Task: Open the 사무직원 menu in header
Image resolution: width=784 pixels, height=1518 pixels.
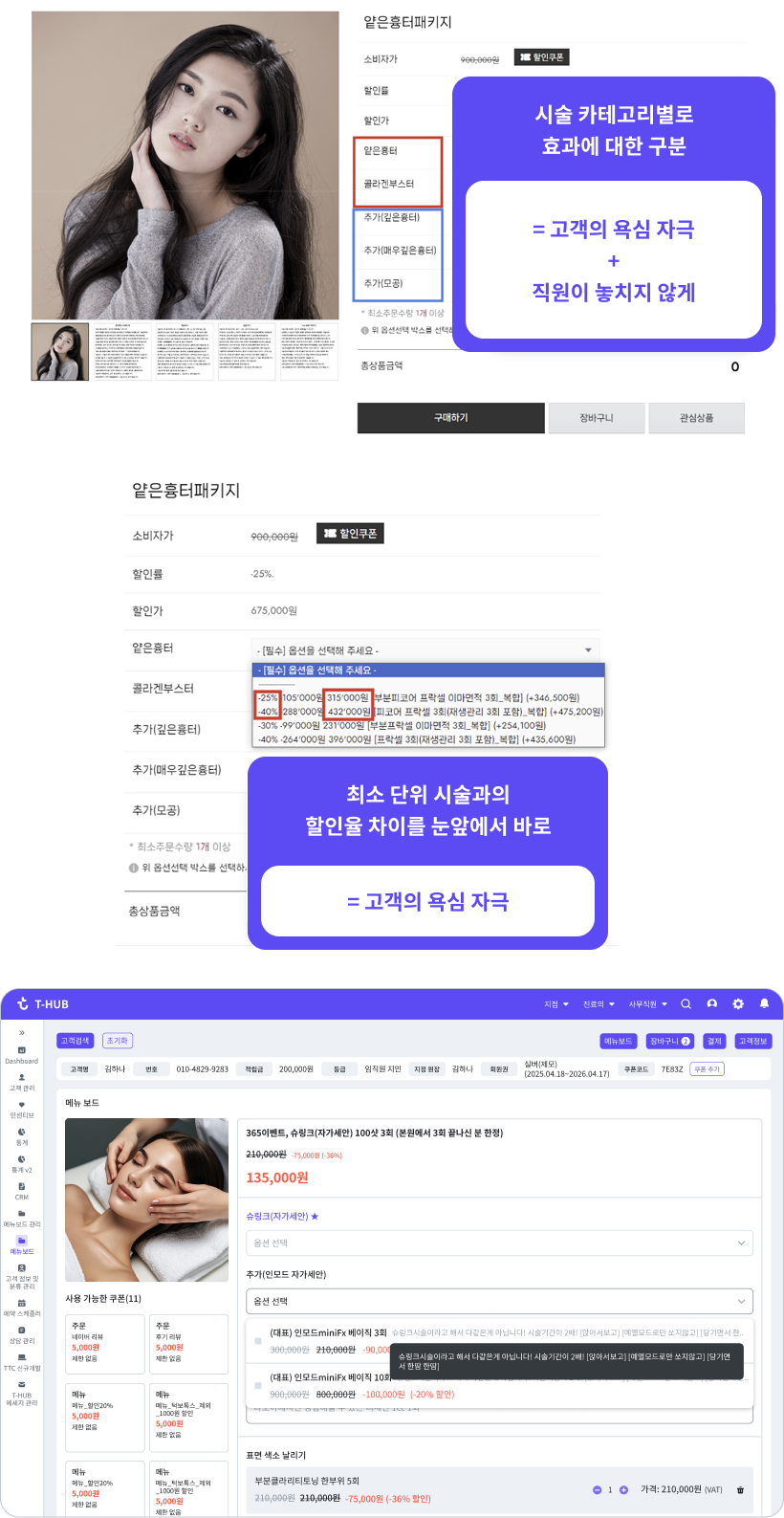Action: tap(647, 1004)
